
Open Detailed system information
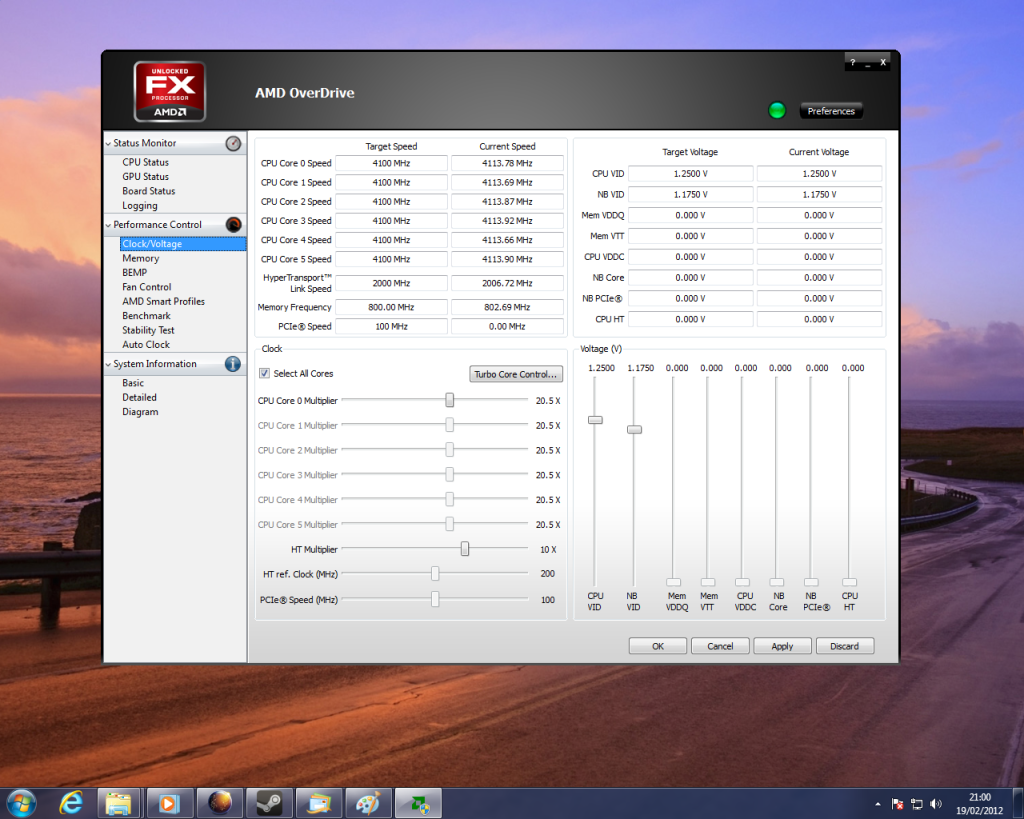coord(139,397)
